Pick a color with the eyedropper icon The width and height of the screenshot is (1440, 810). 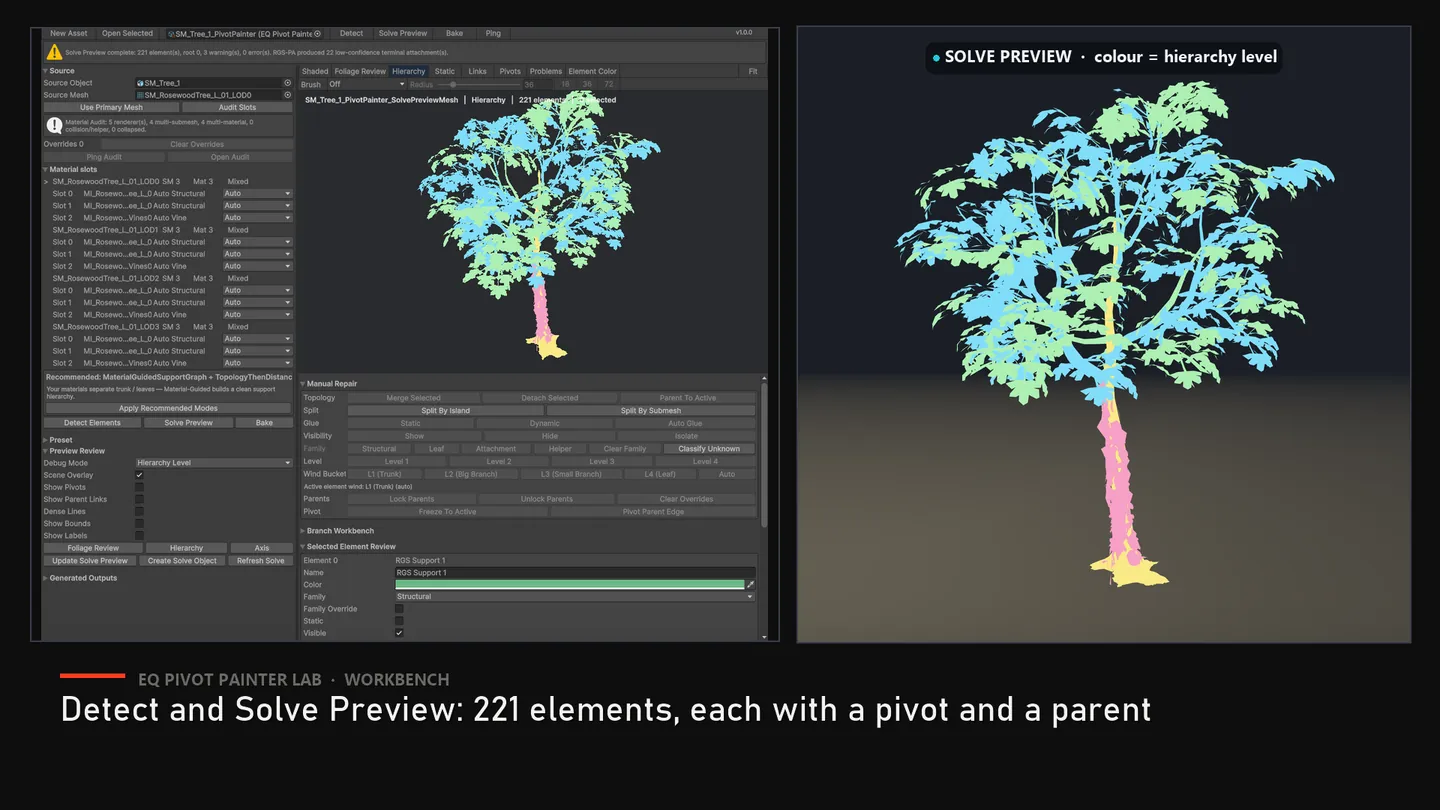click(751, 584)
